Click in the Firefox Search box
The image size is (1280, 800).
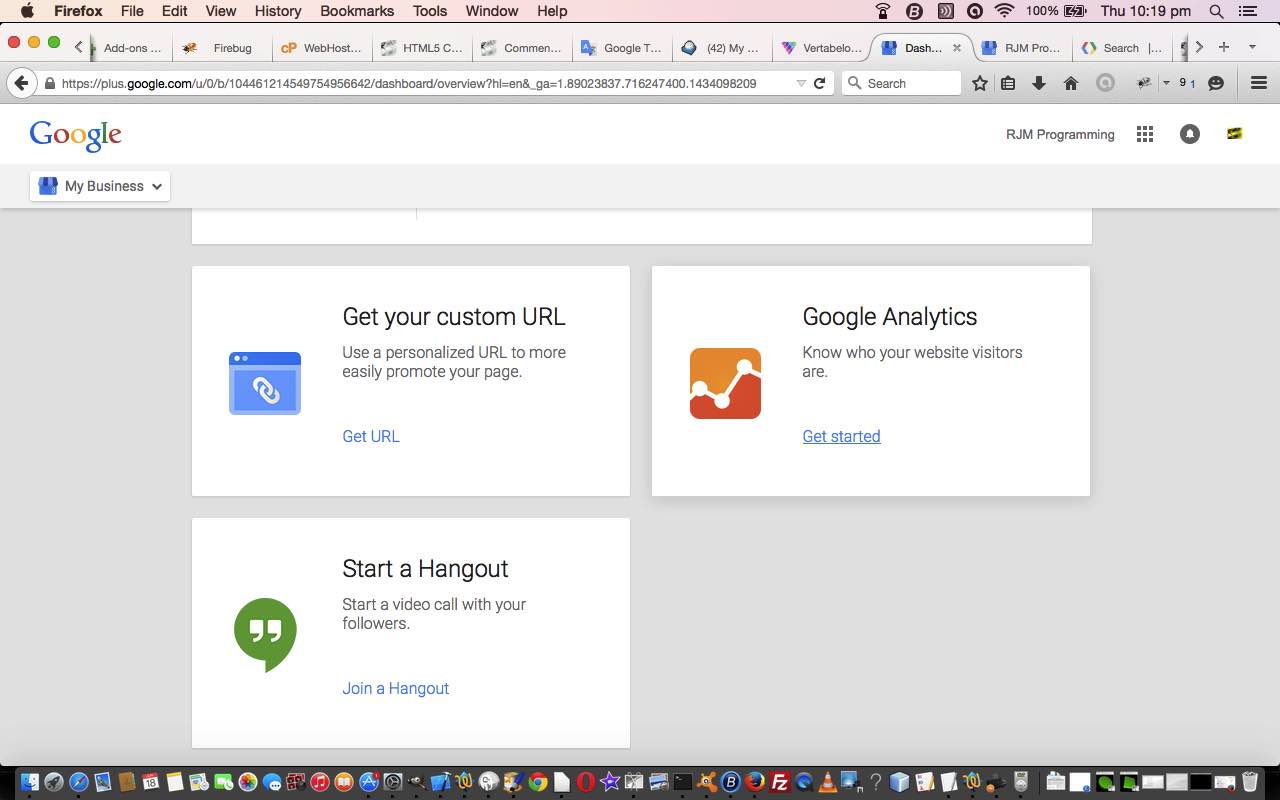[901, 83]
